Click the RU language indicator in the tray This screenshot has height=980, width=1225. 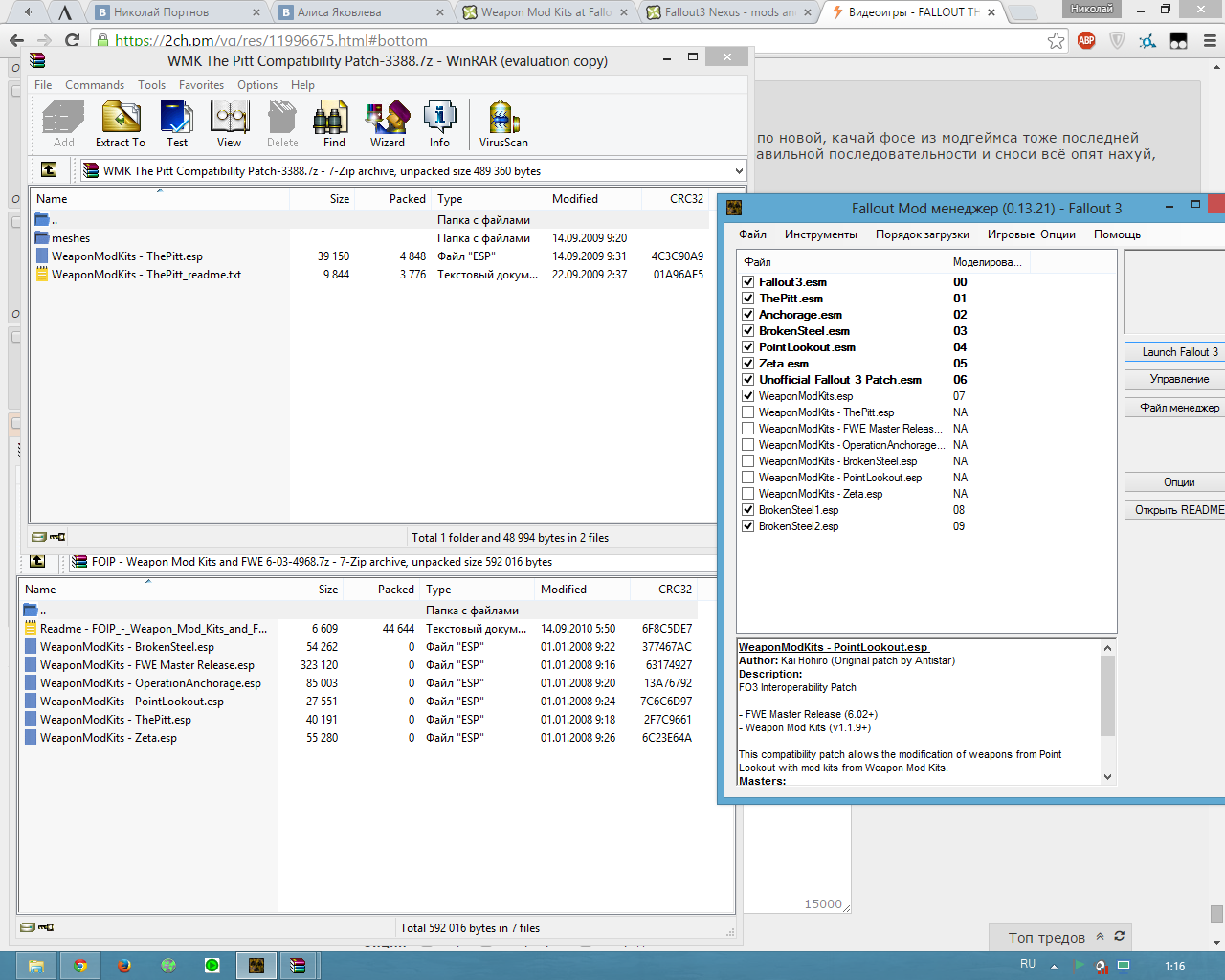1028,964
